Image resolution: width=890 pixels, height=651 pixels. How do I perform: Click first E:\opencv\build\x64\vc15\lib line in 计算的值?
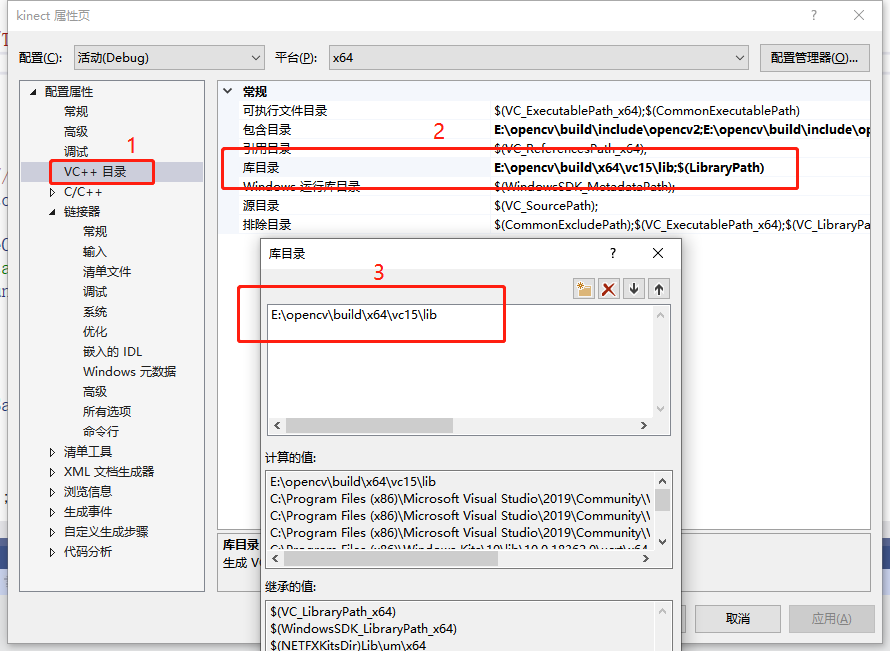point(353,481)
